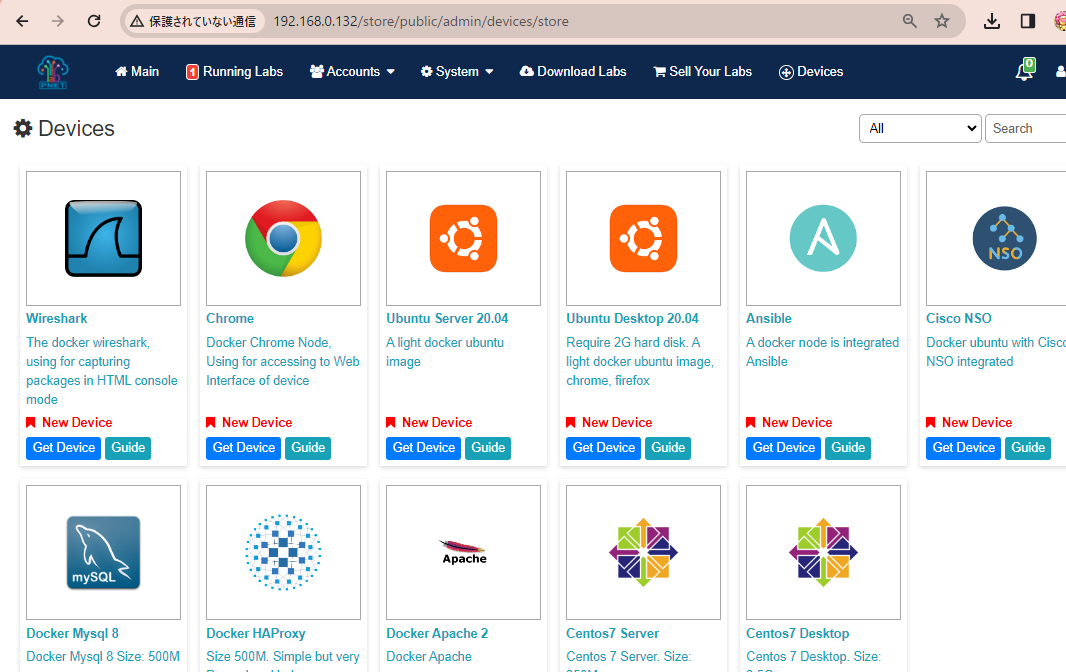The height and width of the screenshot is (672, 1066).
Task: Click the Cisco NSO logo image
Action: [1003, 238]
